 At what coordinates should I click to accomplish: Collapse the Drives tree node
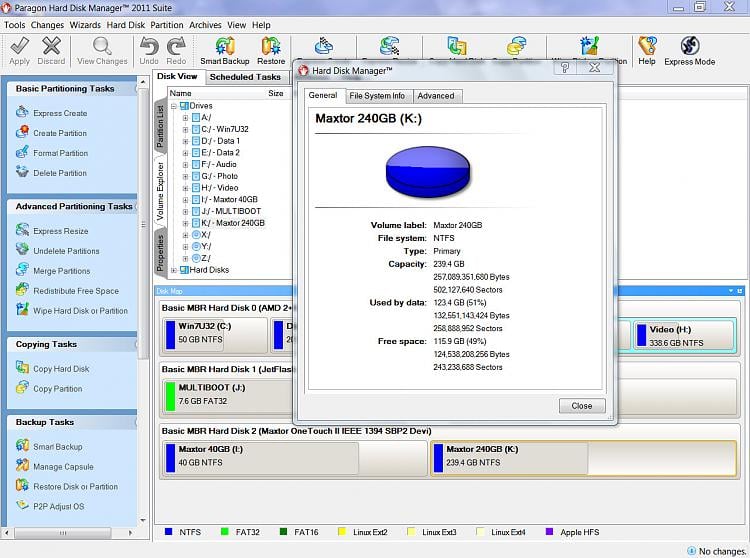(x=174, y=106)
